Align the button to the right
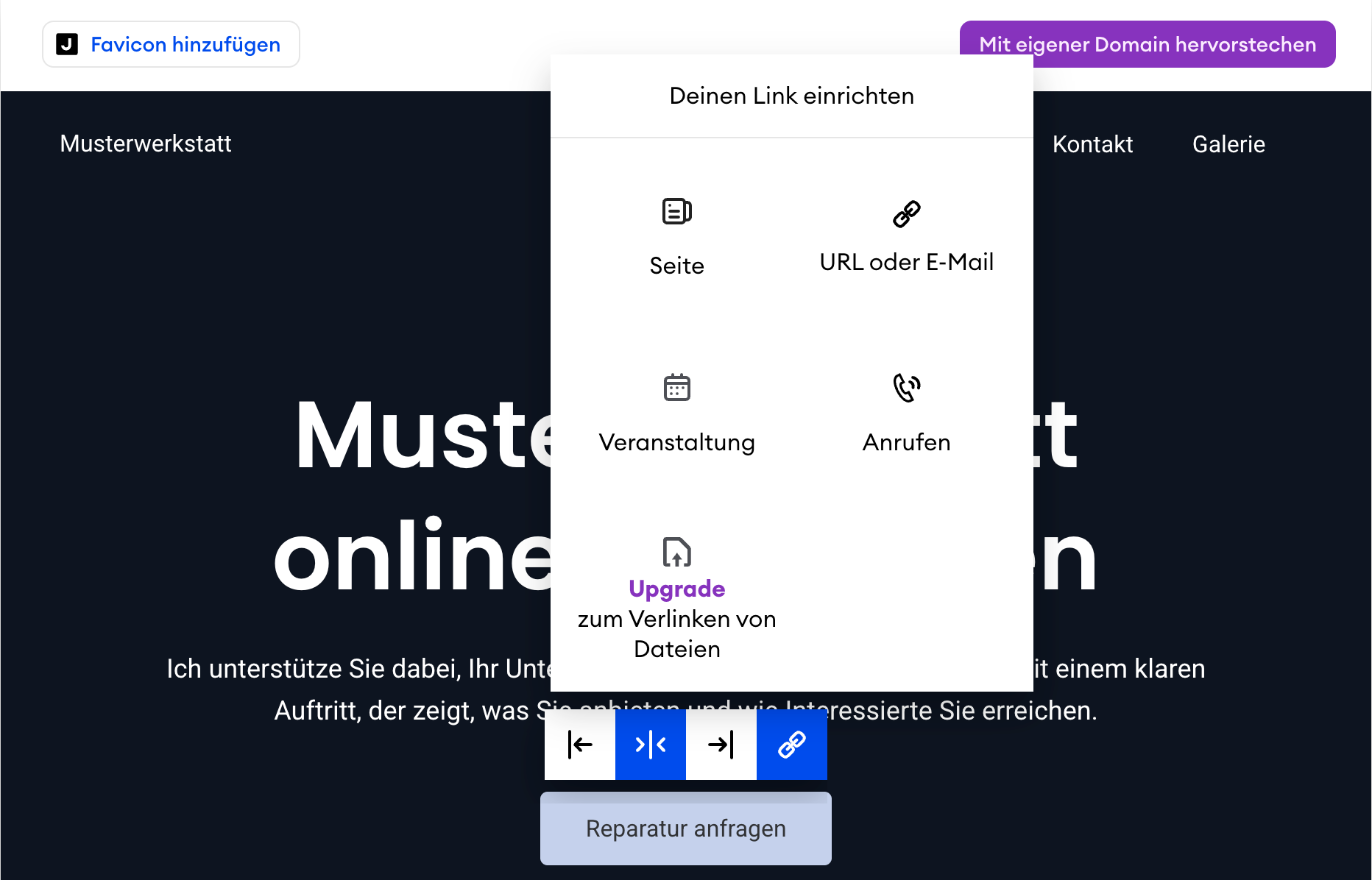 721,745
